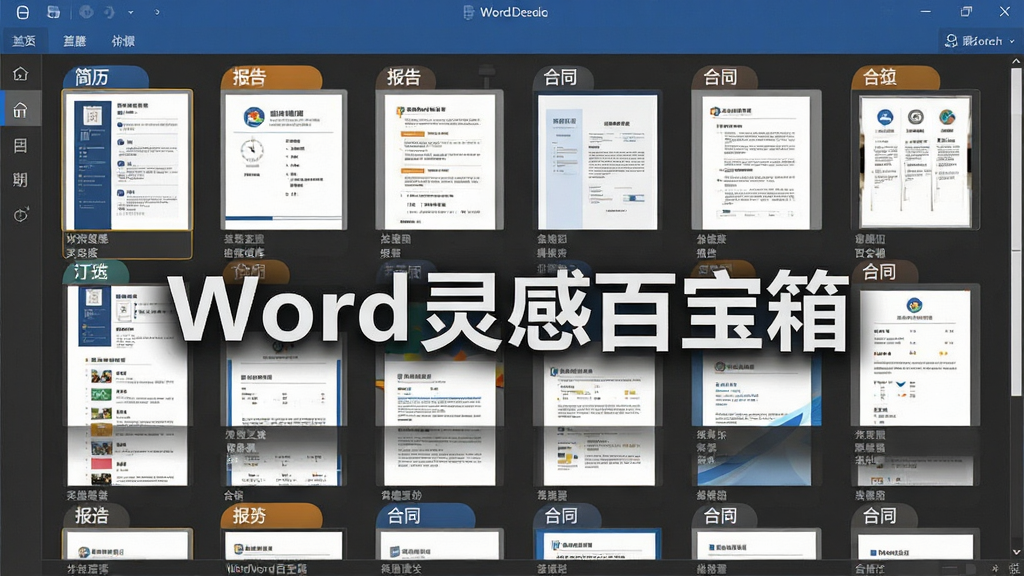
Task: Click the Save icon in the title bar
Action: pyautogui.click(x=22, y=12)
